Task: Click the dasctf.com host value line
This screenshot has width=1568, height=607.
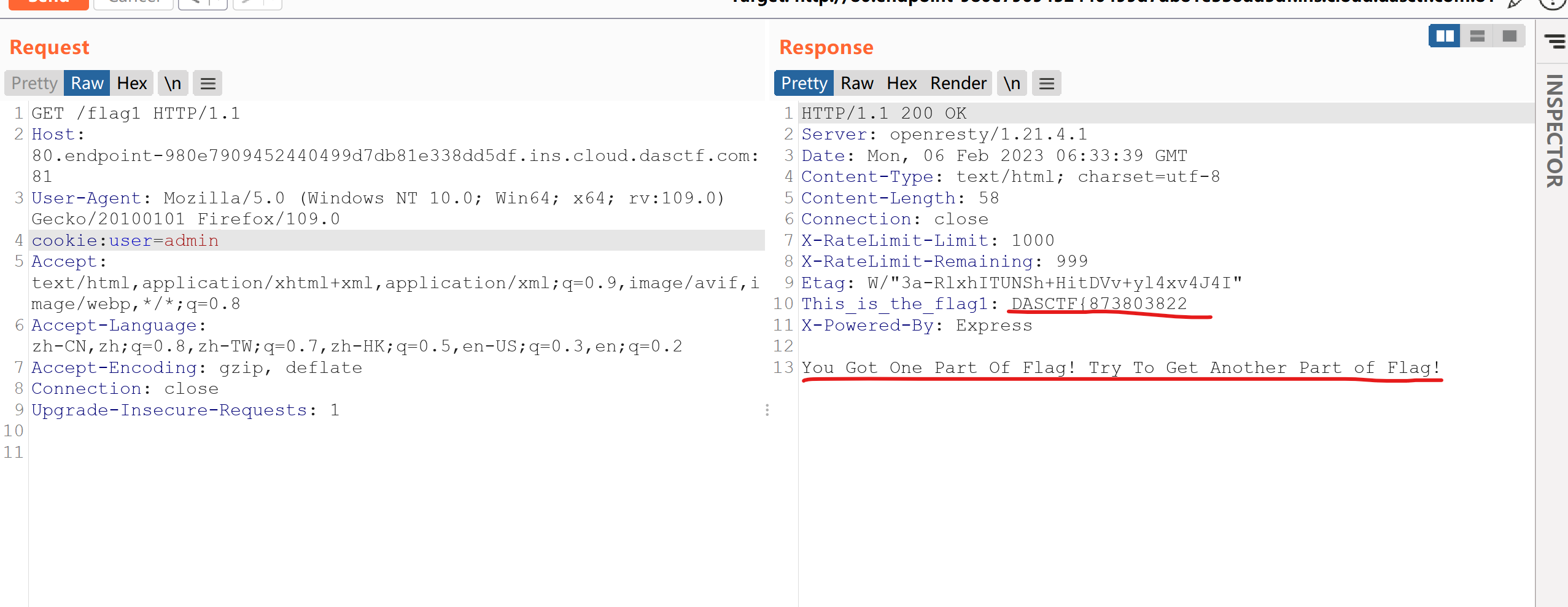Action: [x=395, y=155]
